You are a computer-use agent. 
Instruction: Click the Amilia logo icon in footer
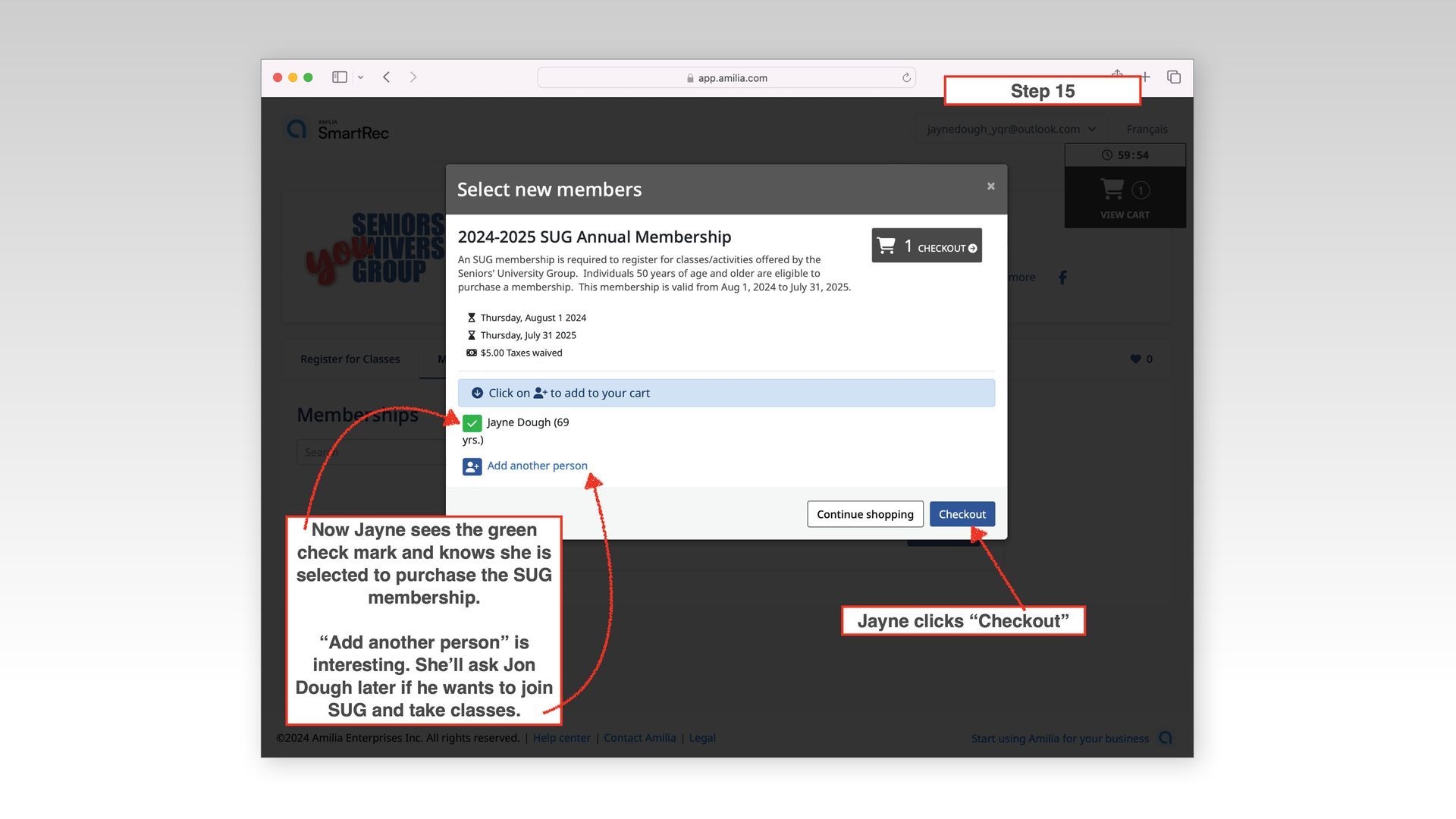[1166, 738]
